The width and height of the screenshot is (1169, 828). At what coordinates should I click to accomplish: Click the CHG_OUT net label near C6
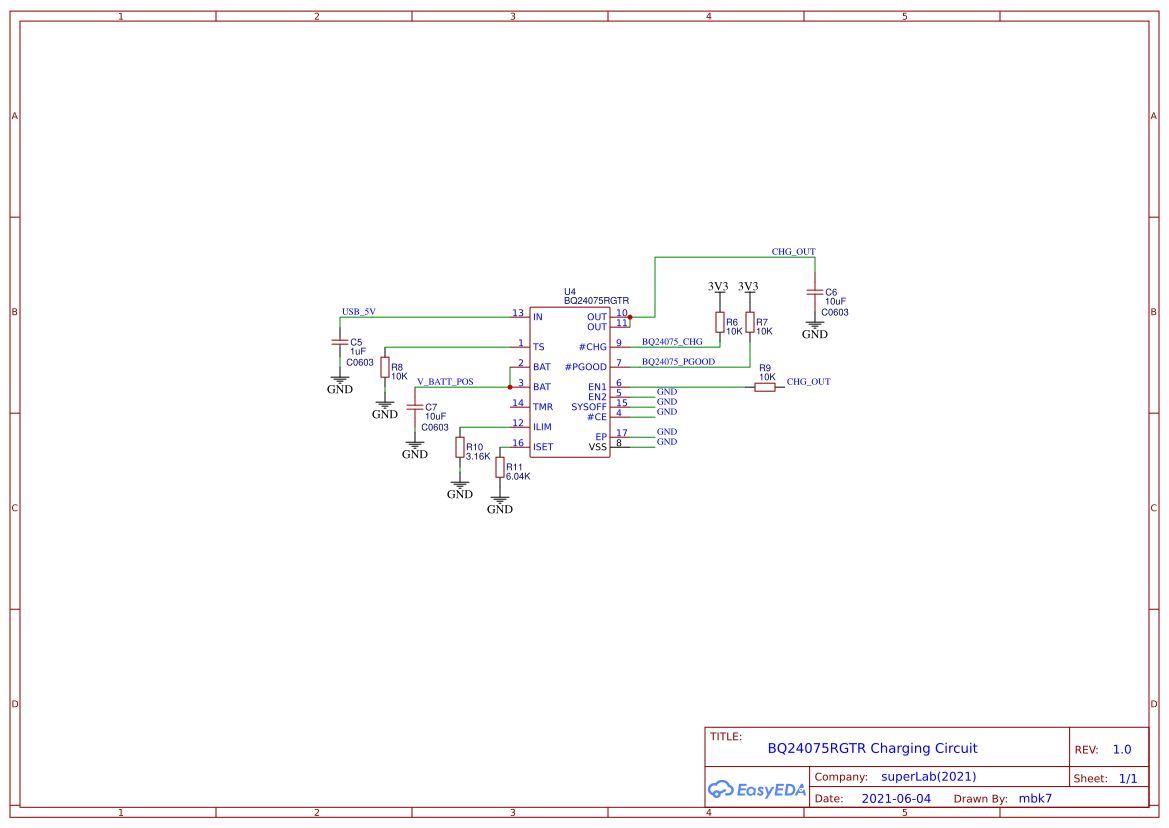click(x=794, y=252)
